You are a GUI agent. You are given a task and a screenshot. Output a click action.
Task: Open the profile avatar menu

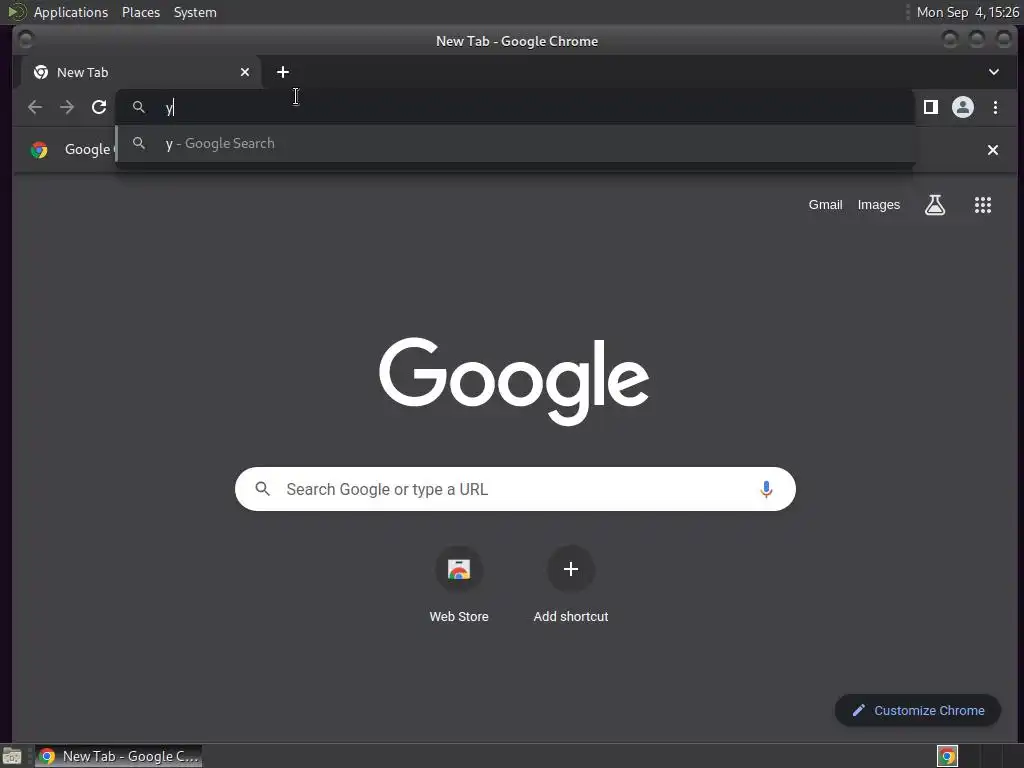pos(963,107)
